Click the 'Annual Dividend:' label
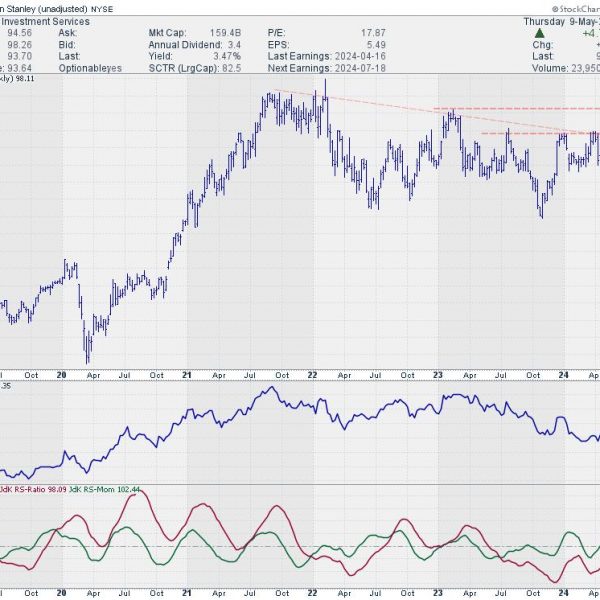The image size is (600, 600). 185,45
